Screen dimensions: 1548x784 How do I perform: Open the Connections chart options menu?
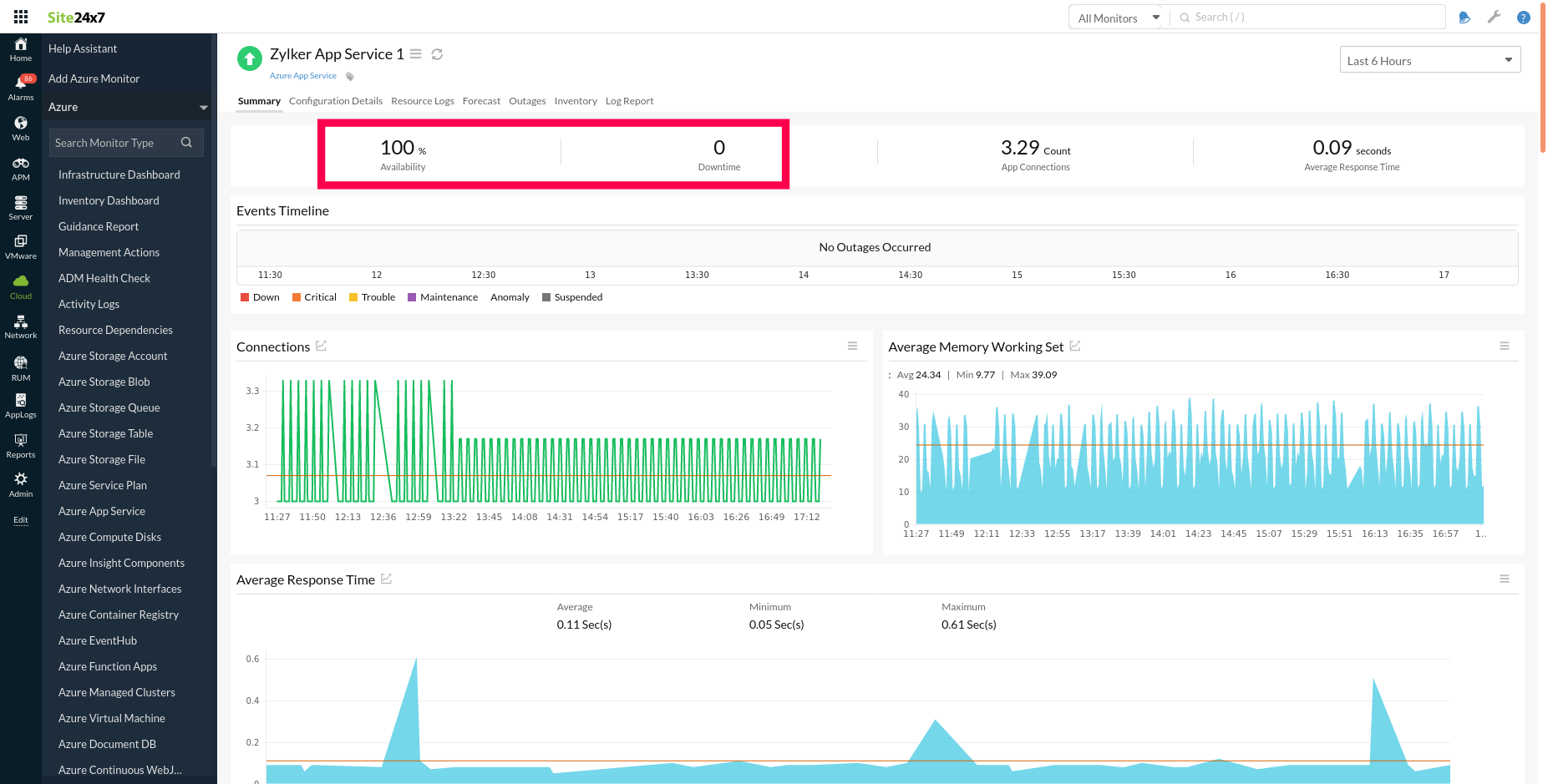pos(852,345)
